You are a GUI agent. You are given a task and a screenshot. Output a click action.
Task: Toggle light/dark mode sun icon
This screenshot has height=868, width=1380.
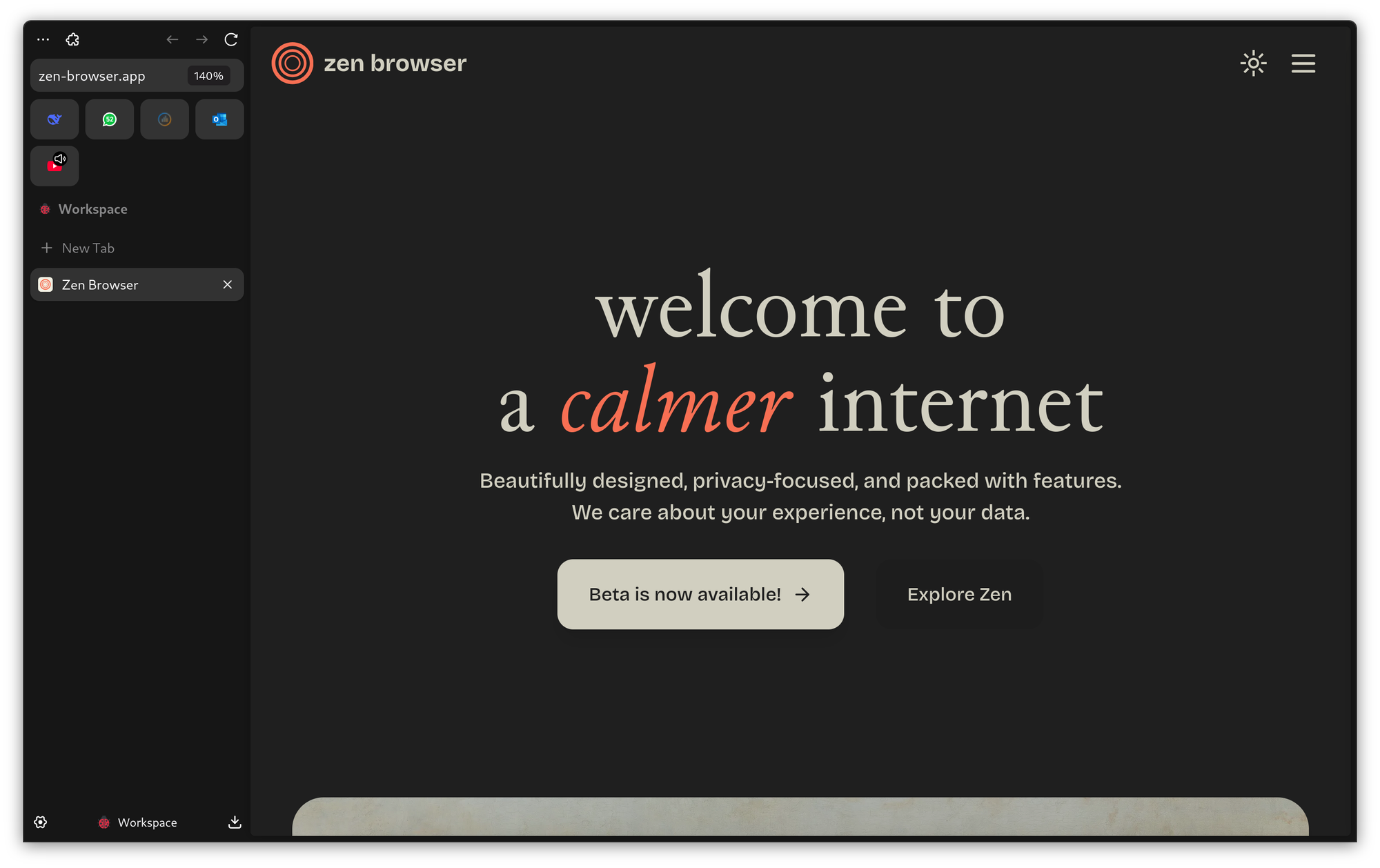(x=1253, y=63)
